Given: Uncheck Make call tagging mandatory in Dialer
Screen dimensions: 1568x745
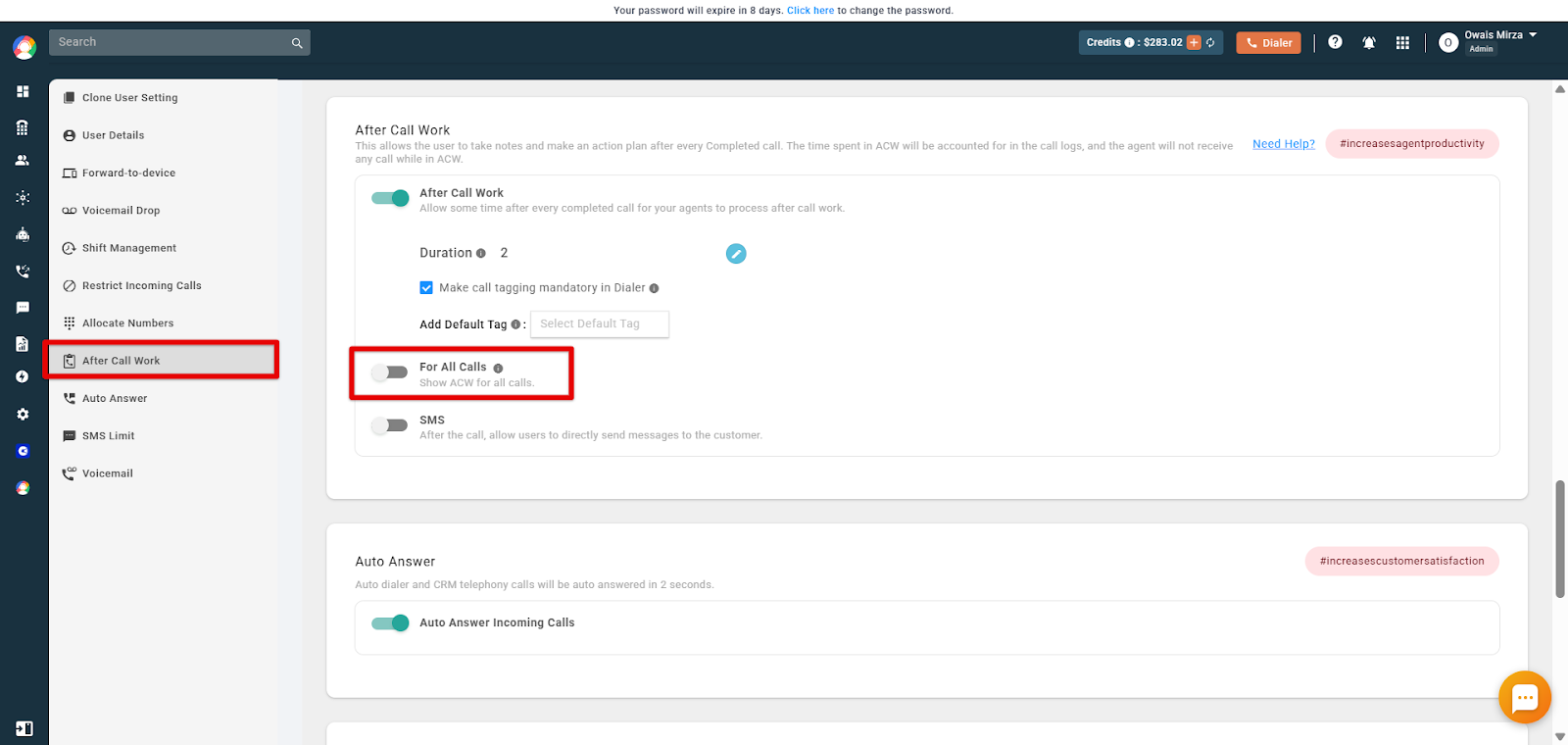Looking at the screenshot, I should [x=426, y=288].
